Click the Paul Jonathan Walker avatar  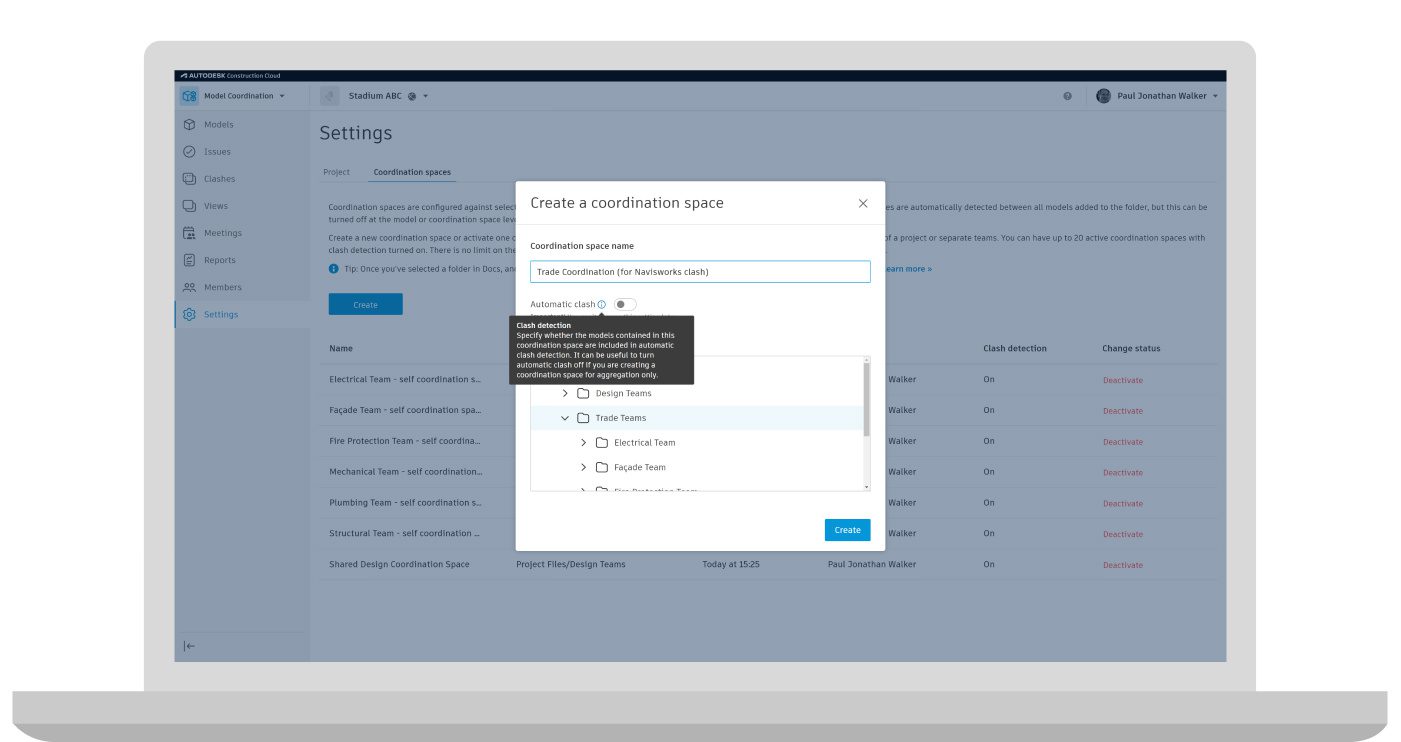tap(1103, 96)
